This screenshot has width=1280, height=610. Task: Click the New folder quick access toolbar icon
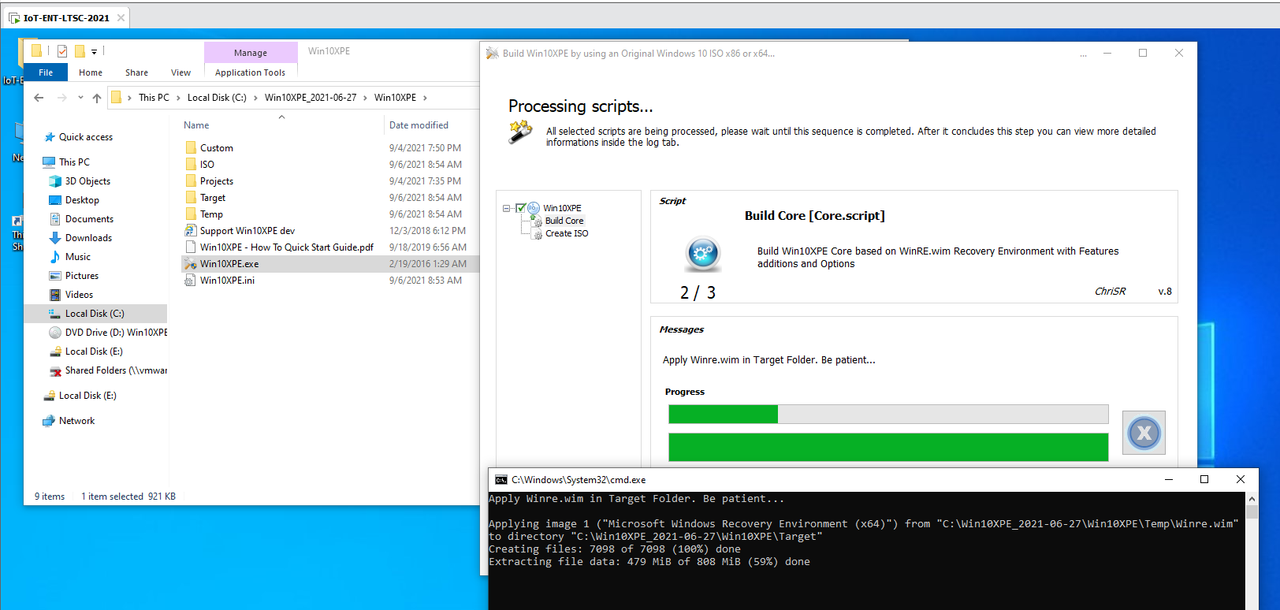tap(80, 51)
